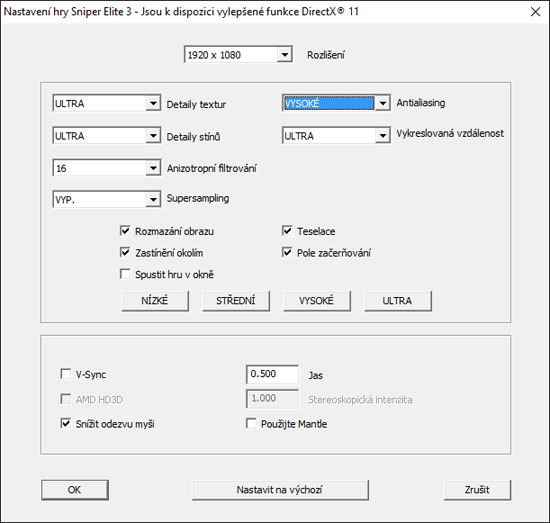Image resolution: width=550 pixels, height=523 pixels.
Task: Check the Použijte Mantle option
Action: [x=251, y=423]
